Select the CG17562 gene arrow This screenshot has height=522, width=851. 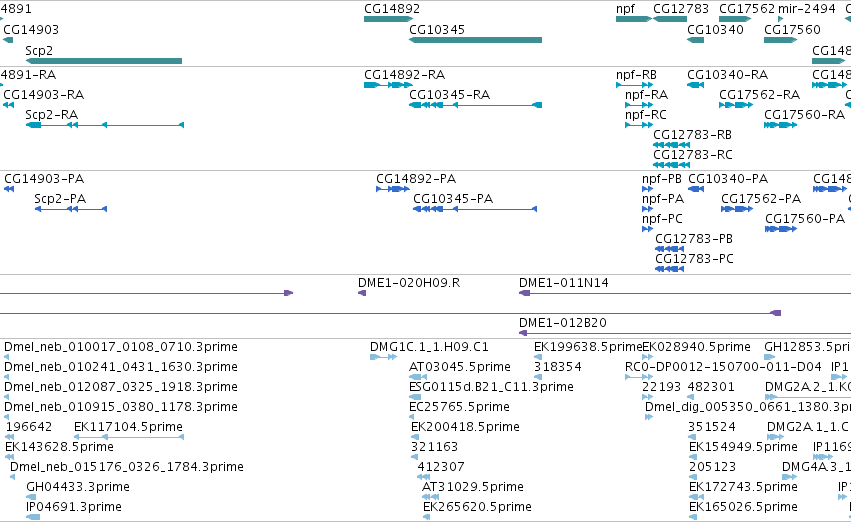735,19
